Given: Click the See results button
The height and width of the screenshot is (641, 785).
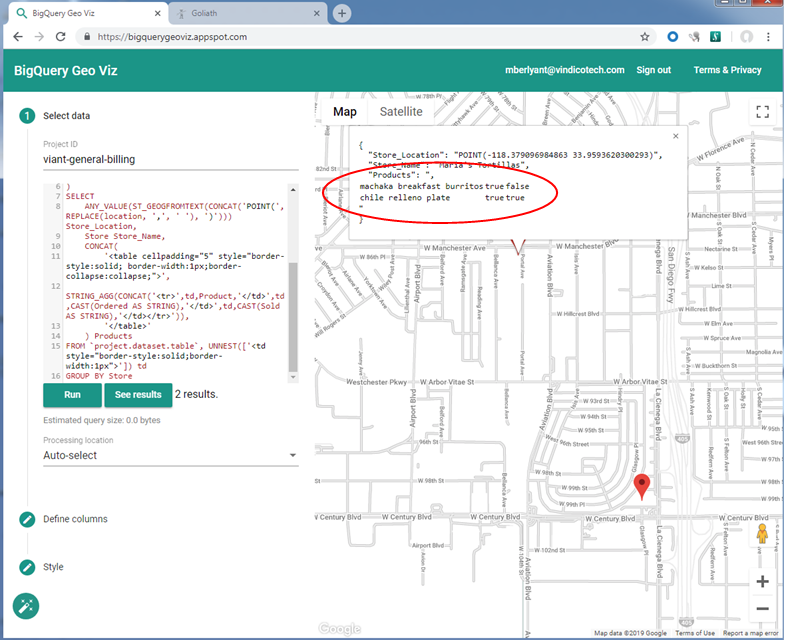Looking at the screenshot, I should pyautogui.click(x=138, y=395).
